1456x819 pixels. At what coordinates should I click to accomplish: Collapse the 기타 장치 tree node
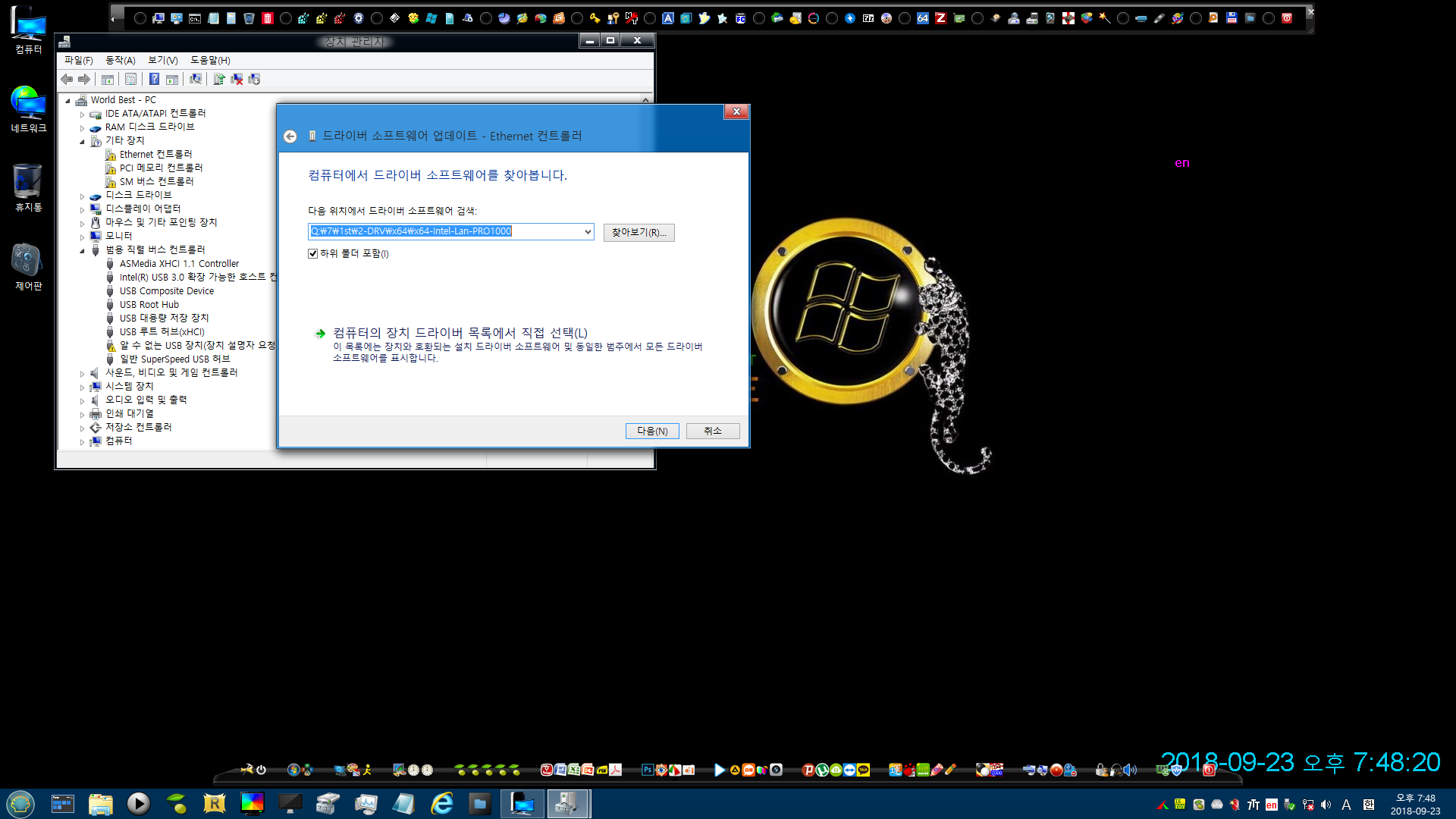tap(83, 141)
